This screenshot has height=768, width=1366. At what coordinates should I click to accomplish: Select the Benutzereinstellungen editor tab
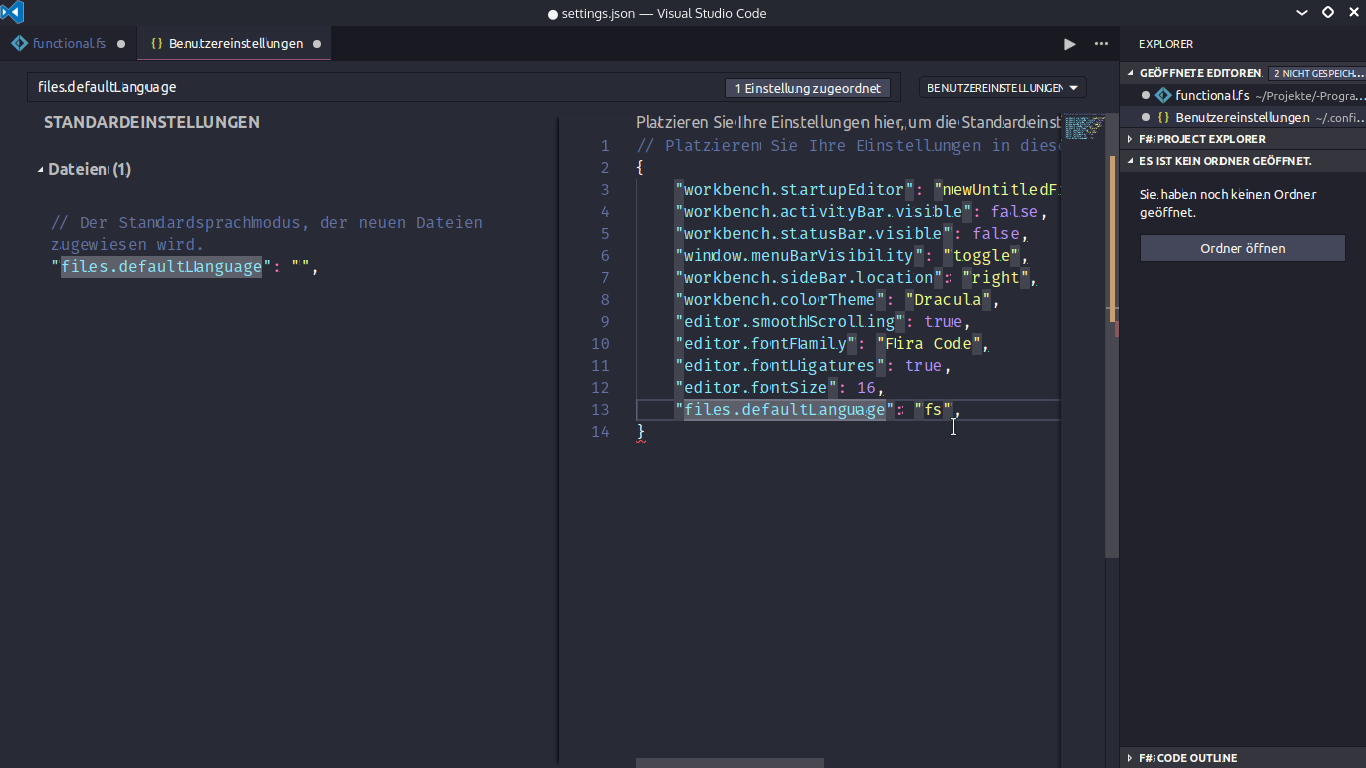point(236,44)
